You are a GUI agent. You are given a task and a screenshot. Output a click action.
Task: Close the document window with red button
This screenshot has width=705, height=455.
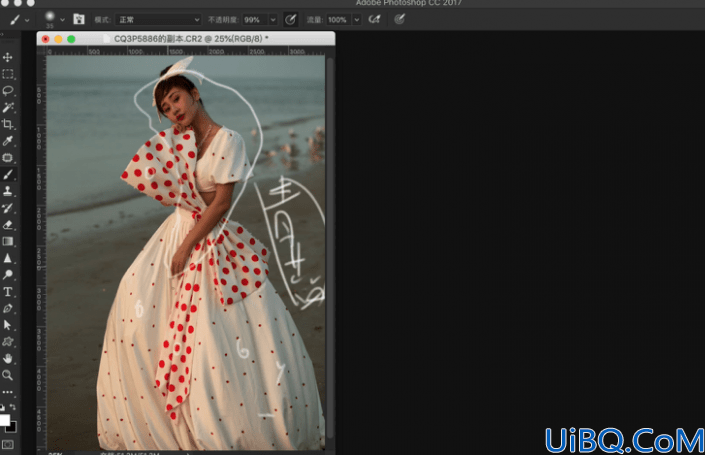45,39
